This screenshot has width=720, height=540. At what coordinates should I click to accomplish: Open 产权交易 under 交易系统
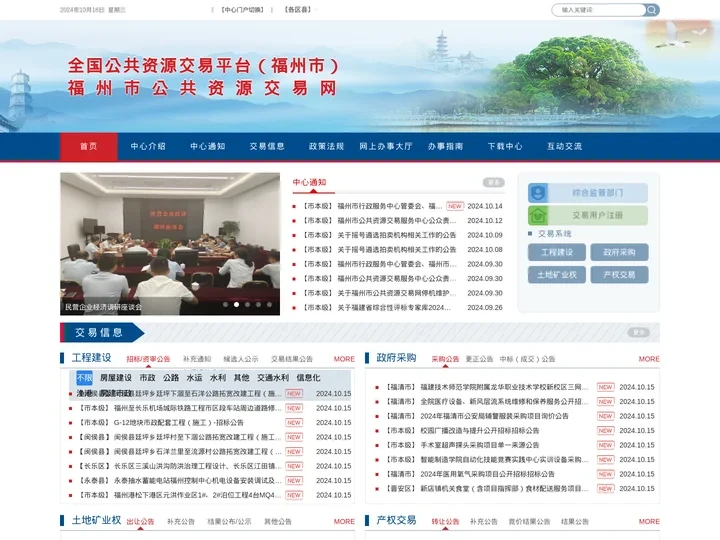tap(619, 275)
